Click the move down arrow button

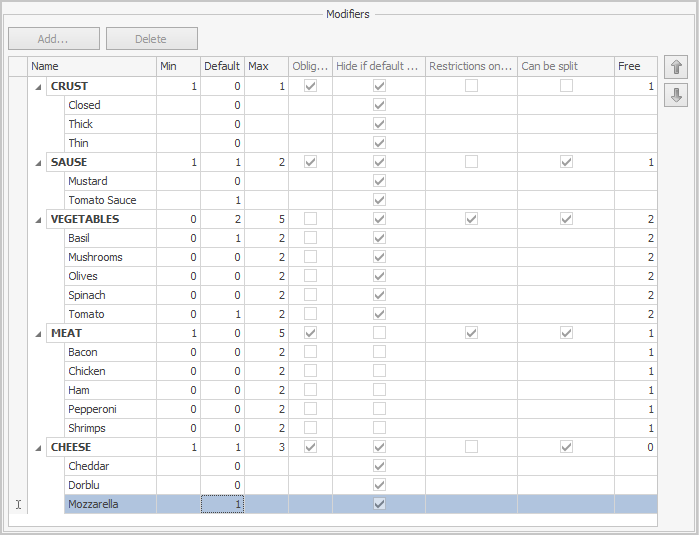(x=675, y=95)
